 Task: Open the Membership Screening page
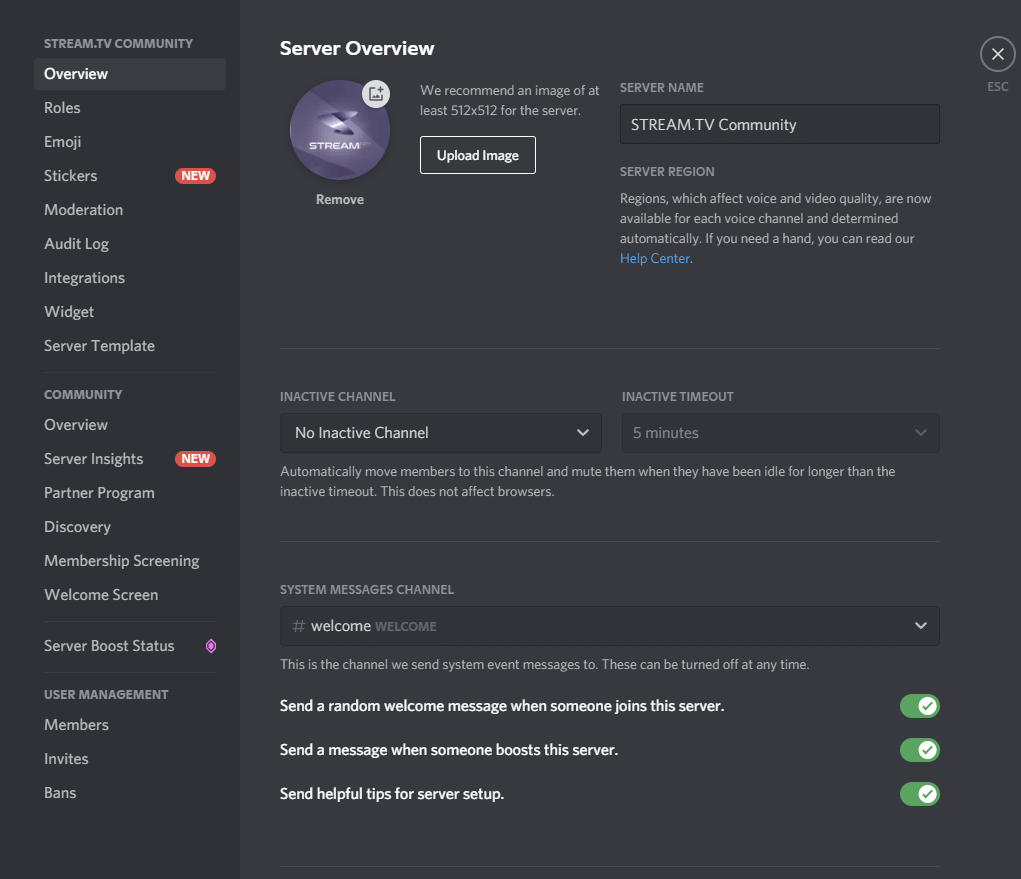click(121, 561)
